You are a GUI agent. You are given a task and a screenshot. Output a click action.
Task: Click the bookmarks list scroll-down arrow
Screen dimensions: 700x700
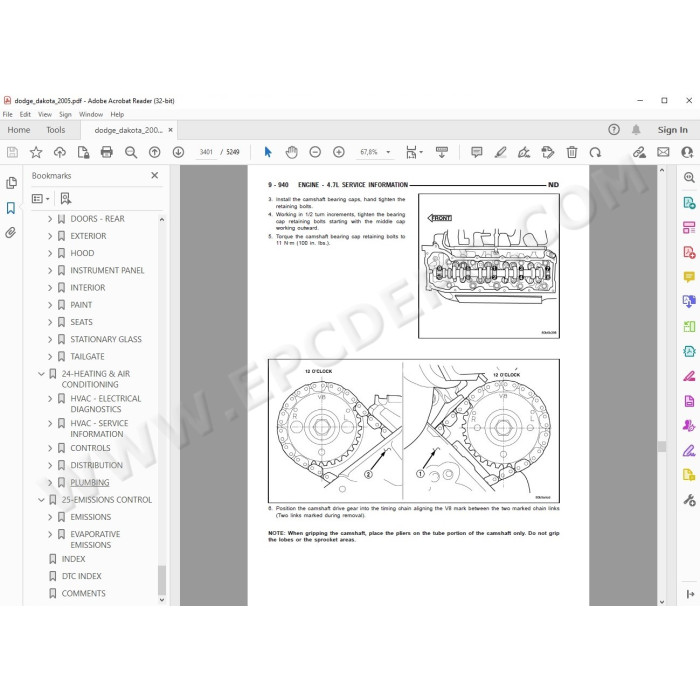(x=162, y=600)
